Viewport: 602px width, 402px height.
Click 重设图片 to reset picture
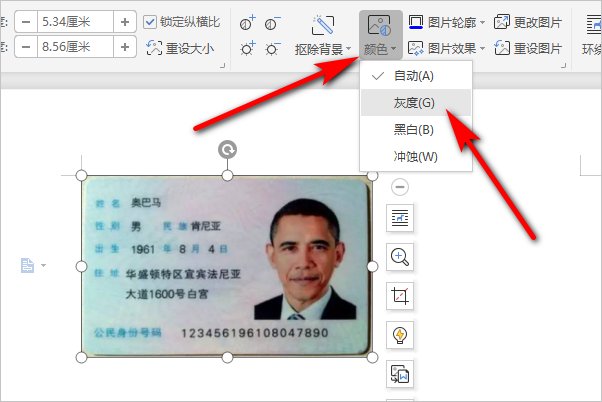pos(528,48)
